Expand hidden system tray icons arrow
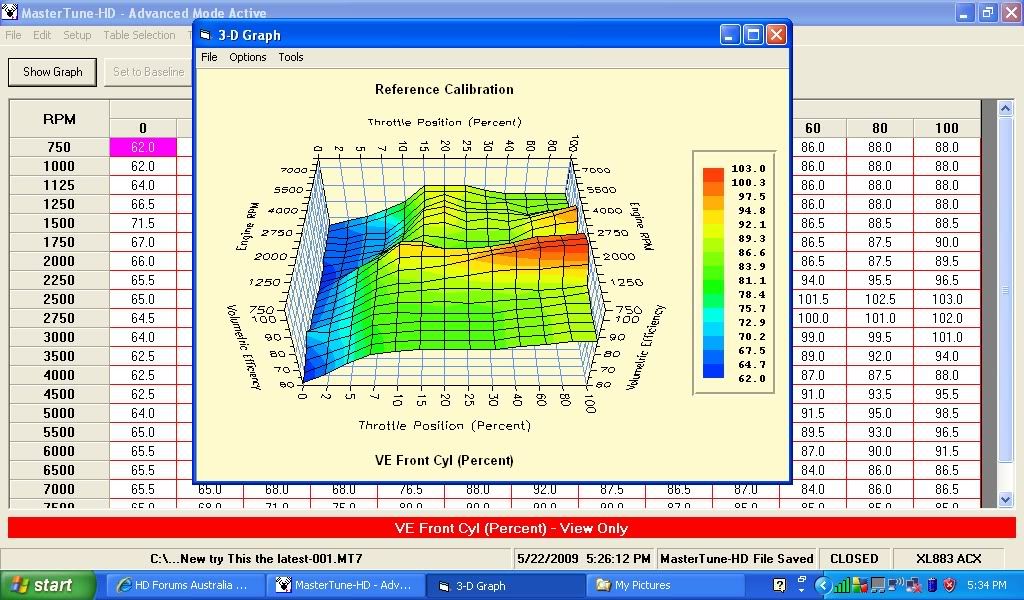The image size is (1024, 600). click(x=823, y=585)
